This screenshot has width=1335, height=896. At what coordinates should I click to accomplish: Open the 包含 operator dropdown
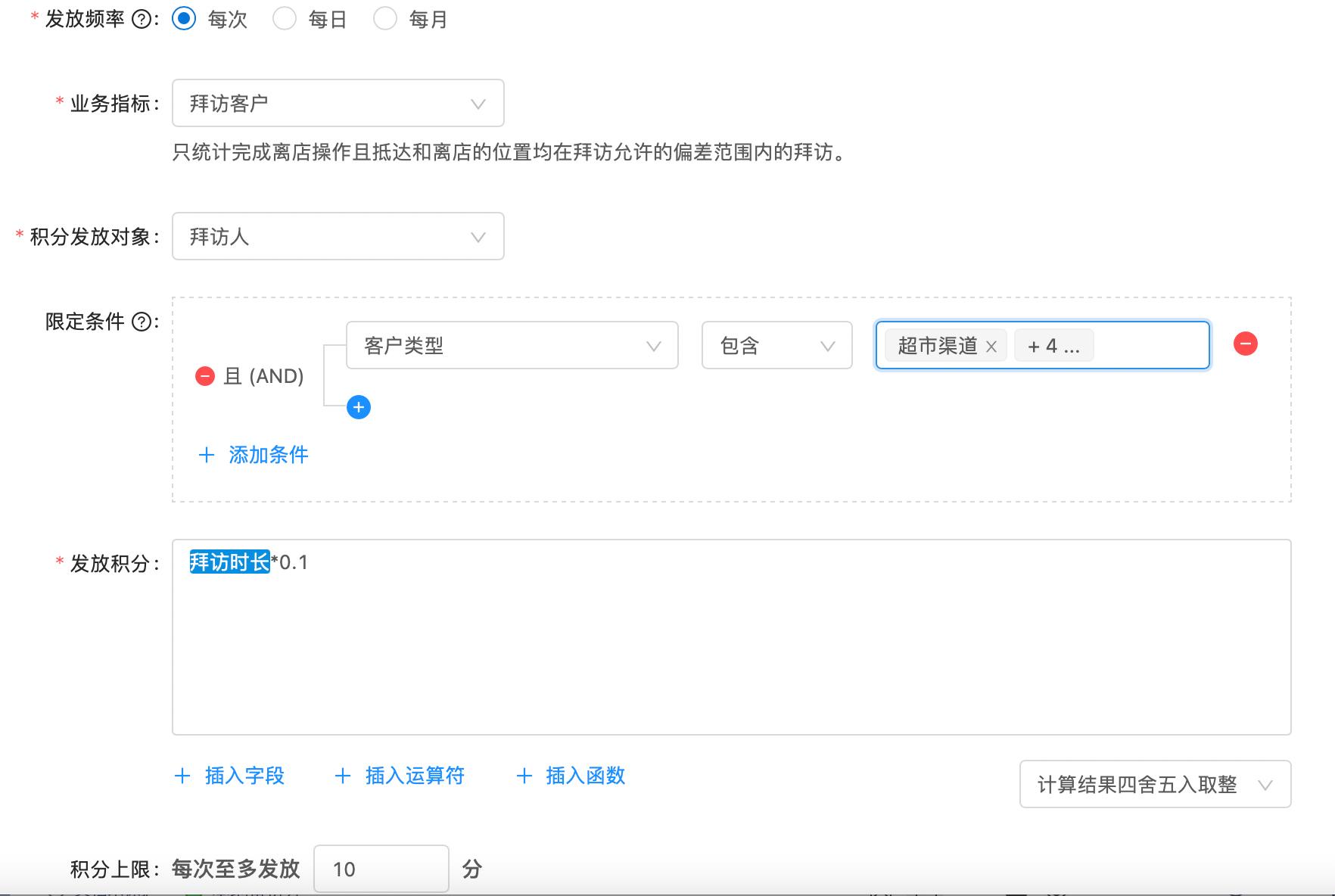click(776, 346)
